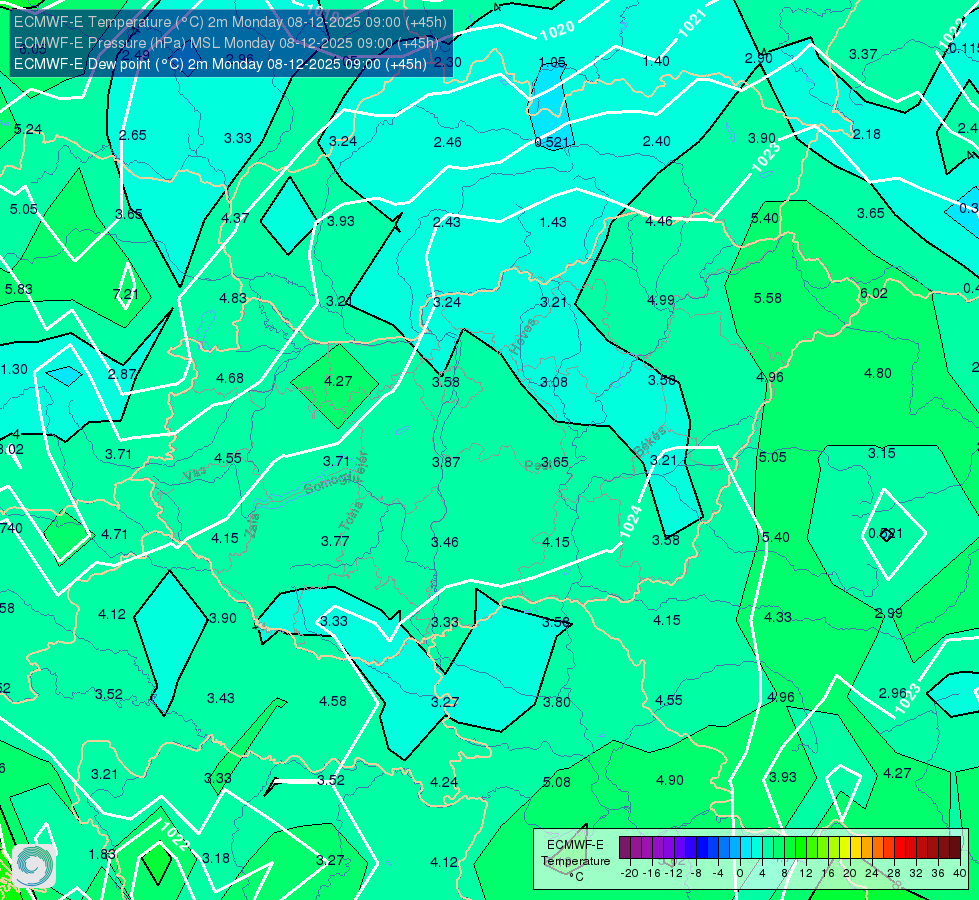Click the ECMWF-E Temperature °C legend title
979x900 pixels.
(x=575, y=861)
